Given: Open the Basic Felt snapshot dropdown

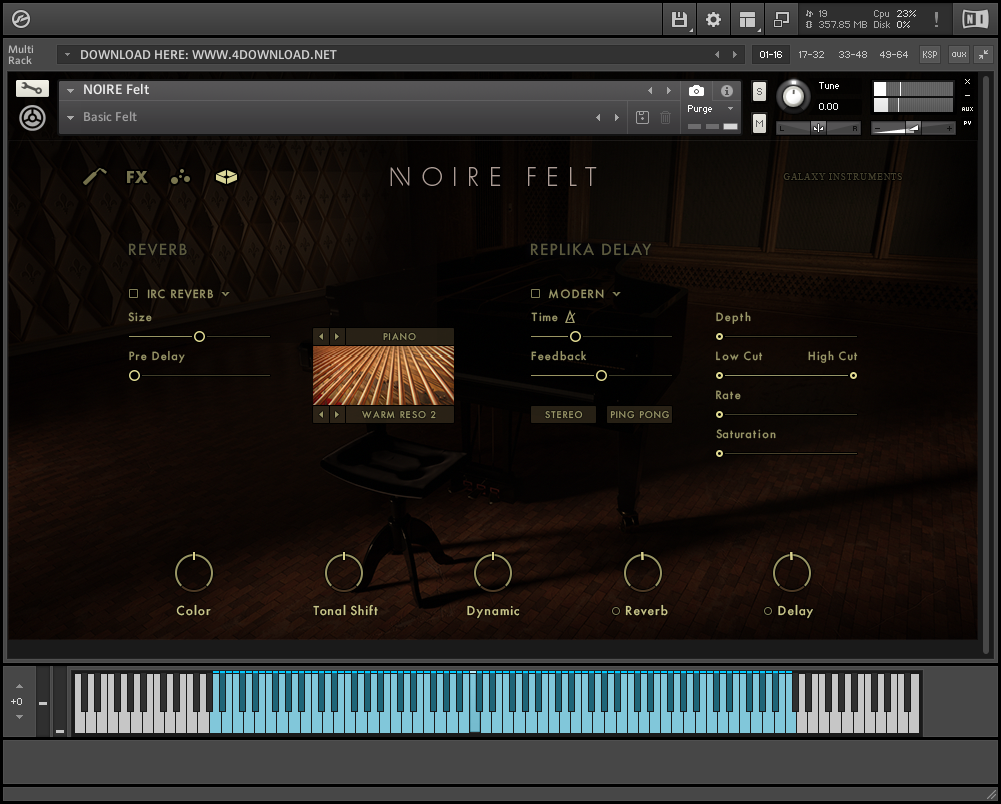Looking at the screenshot, I should point(71,118).
